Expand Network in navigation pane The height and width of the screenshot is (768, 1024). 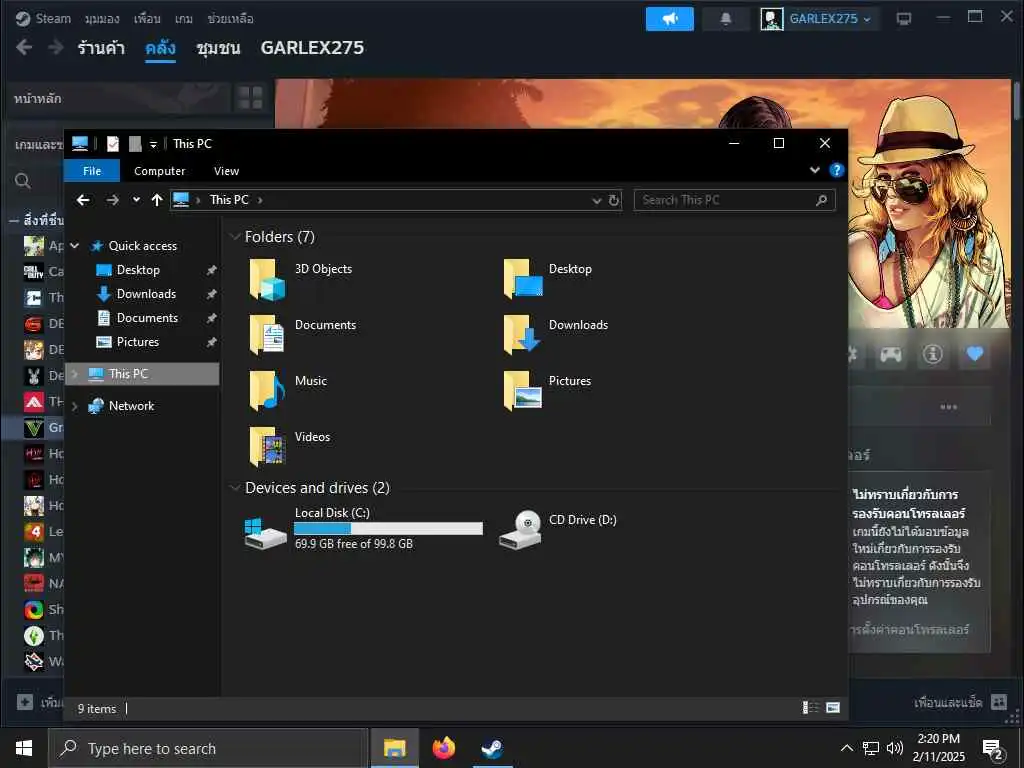click(x=74, y=406)
